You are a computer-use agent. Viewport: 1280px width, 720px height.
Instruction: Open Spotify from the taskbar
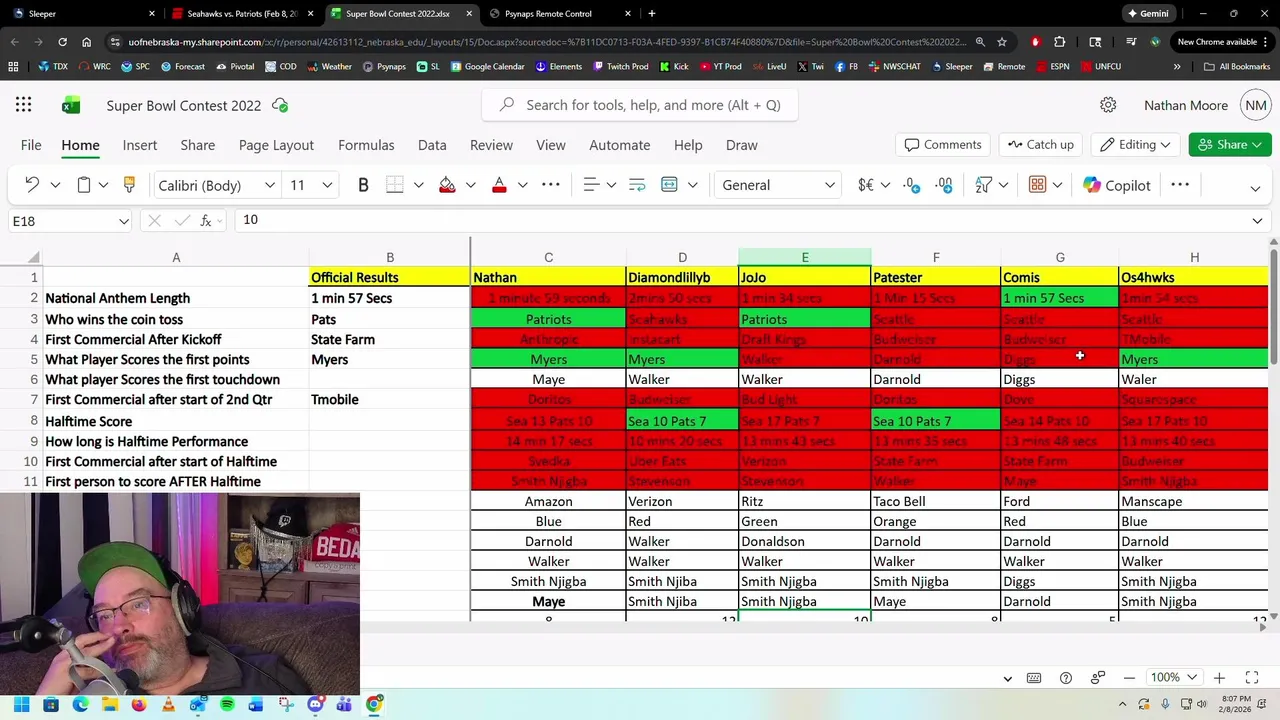click(x=227, y=704)
